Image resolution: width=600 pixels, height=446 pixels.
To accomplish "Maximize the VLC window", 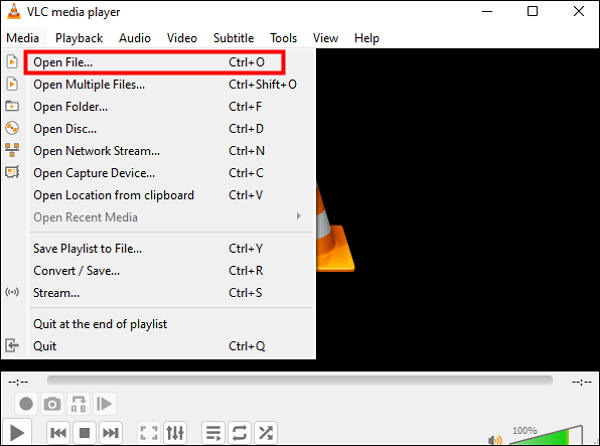I will coord(532,11).
